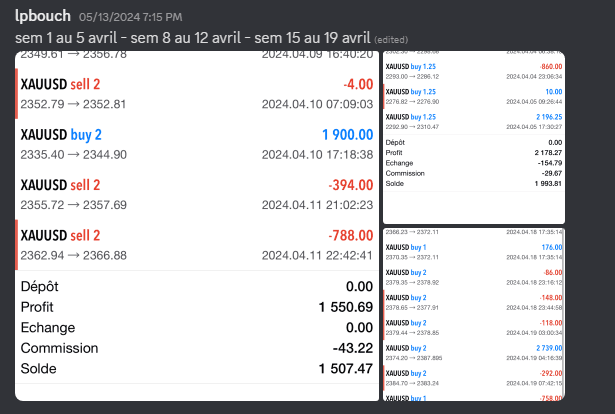Click the 10.00 profit on buy 1.25
The width and height of the screenshot is (615, 414).
pos(554,92)
